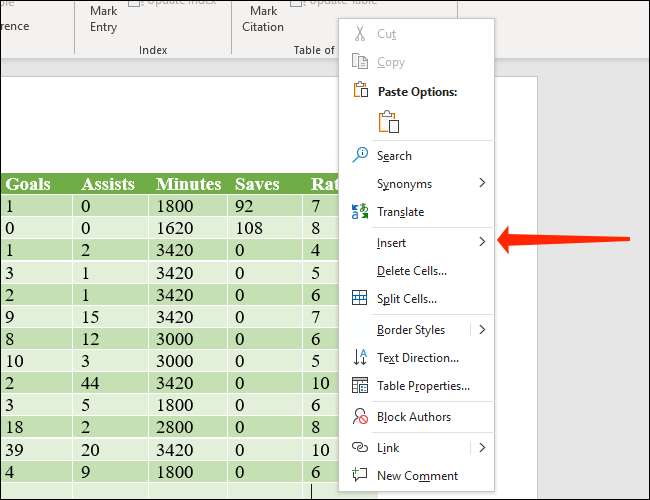650x500 pixels.
Task: Click the Mark Citation button
Action: pyautogui.click(x=263, y=19)
